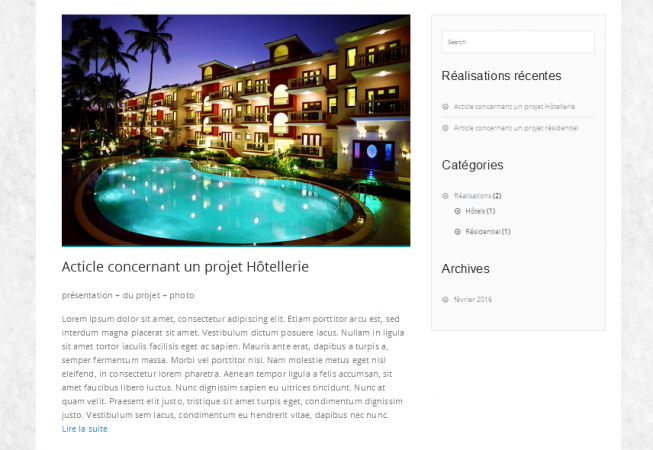Open the Réalisations (2) category
Viewport: 653px width, 450px height.
click(x=477, y=196)
